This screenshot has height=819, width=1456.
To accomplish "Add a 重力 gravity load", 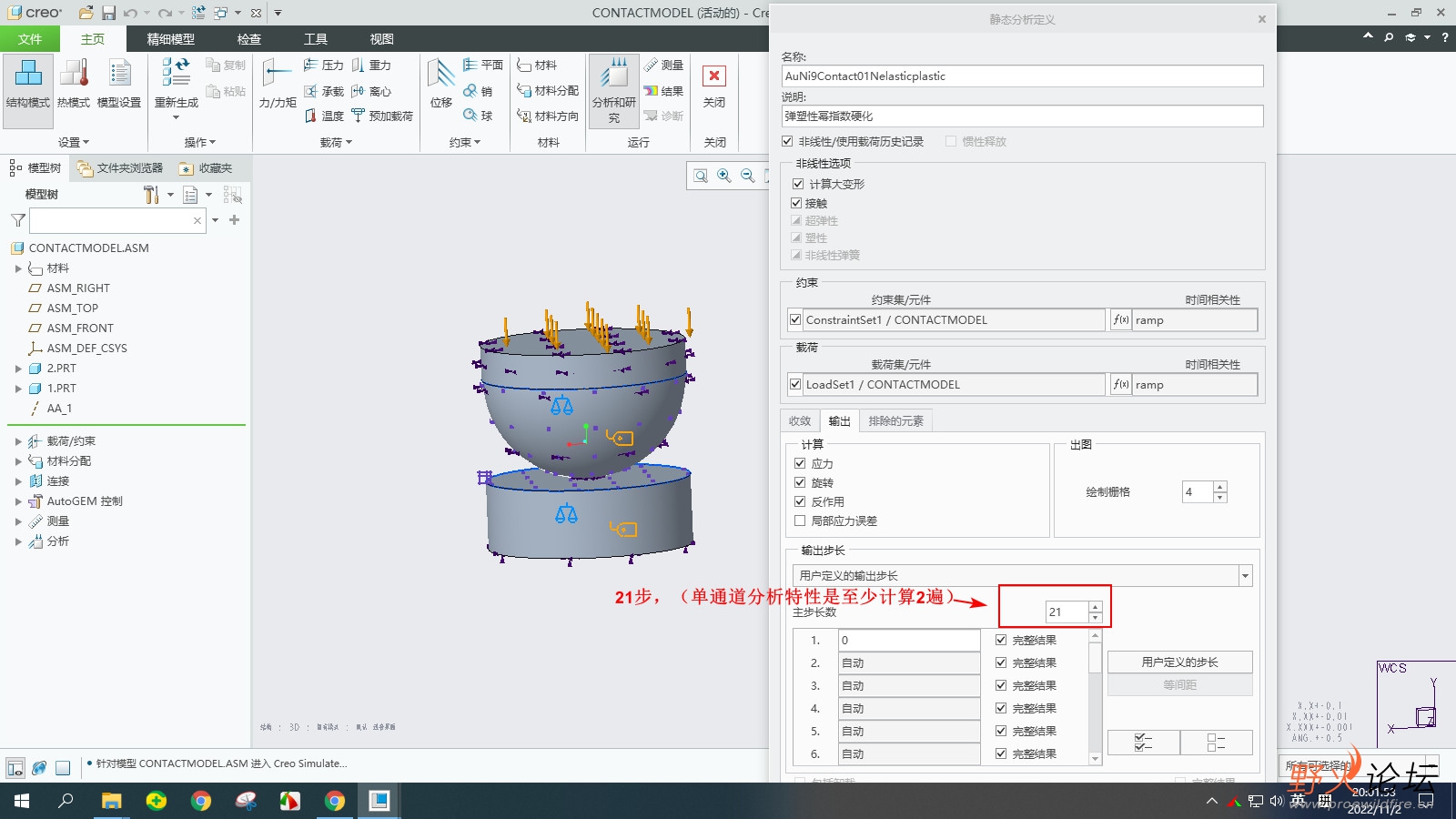I will coord(371,66).
